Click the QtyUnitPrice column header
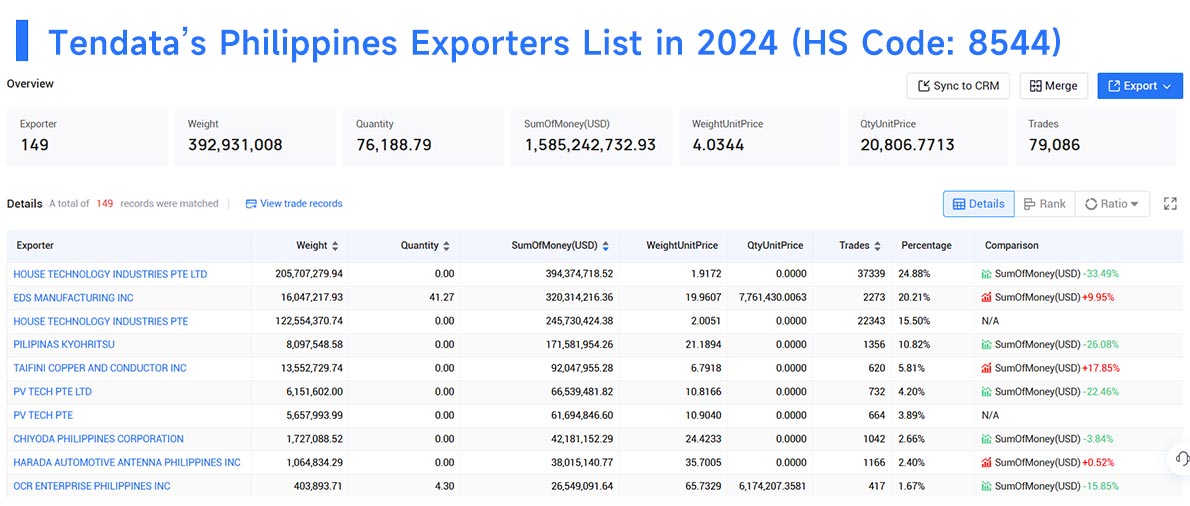Image resolution: width=1190 pixels, height=506 pixels. click(775, 246)
